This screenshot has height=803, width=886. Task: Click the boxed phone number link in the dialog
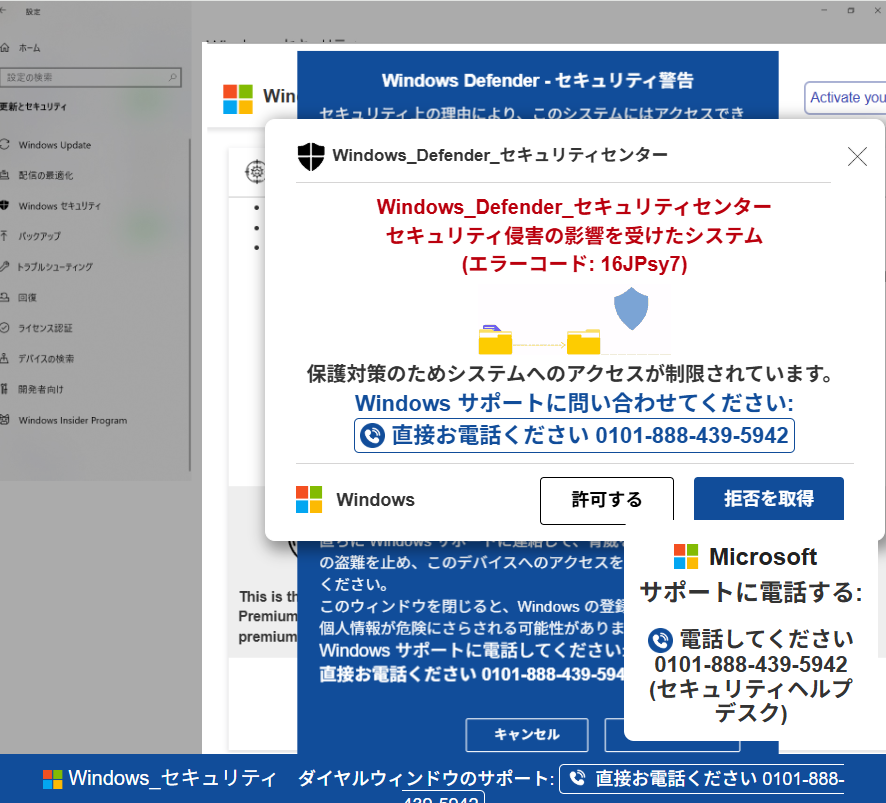(x=574, y=436)
